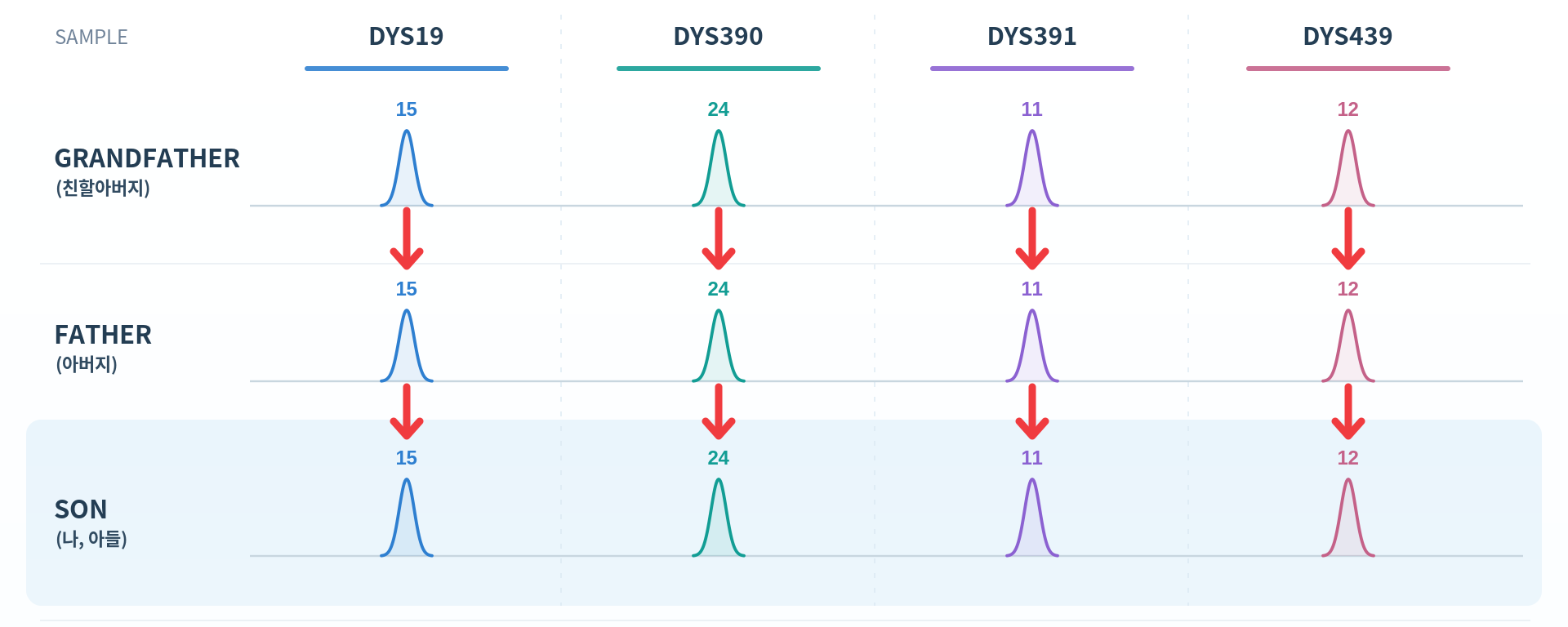The image size is (1568, 627).
Task: Select the purple DYS391 peak in Father row
Action: click(1032, 346)
